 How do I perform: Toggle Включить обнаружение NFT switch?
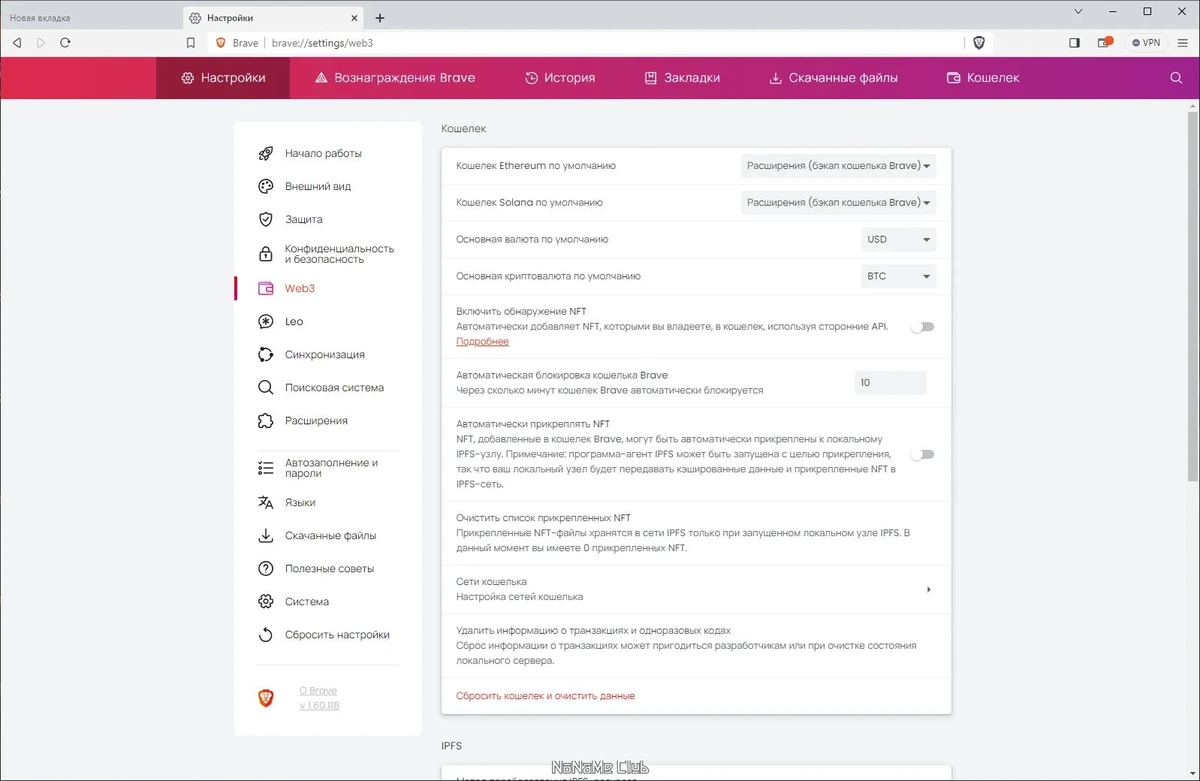(x=922, y=327)
